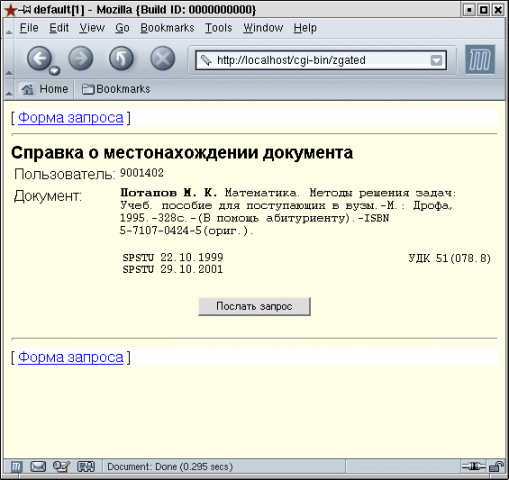Screen dimensions: 509x480
Task: Open the Window menu
Action: 263,28
